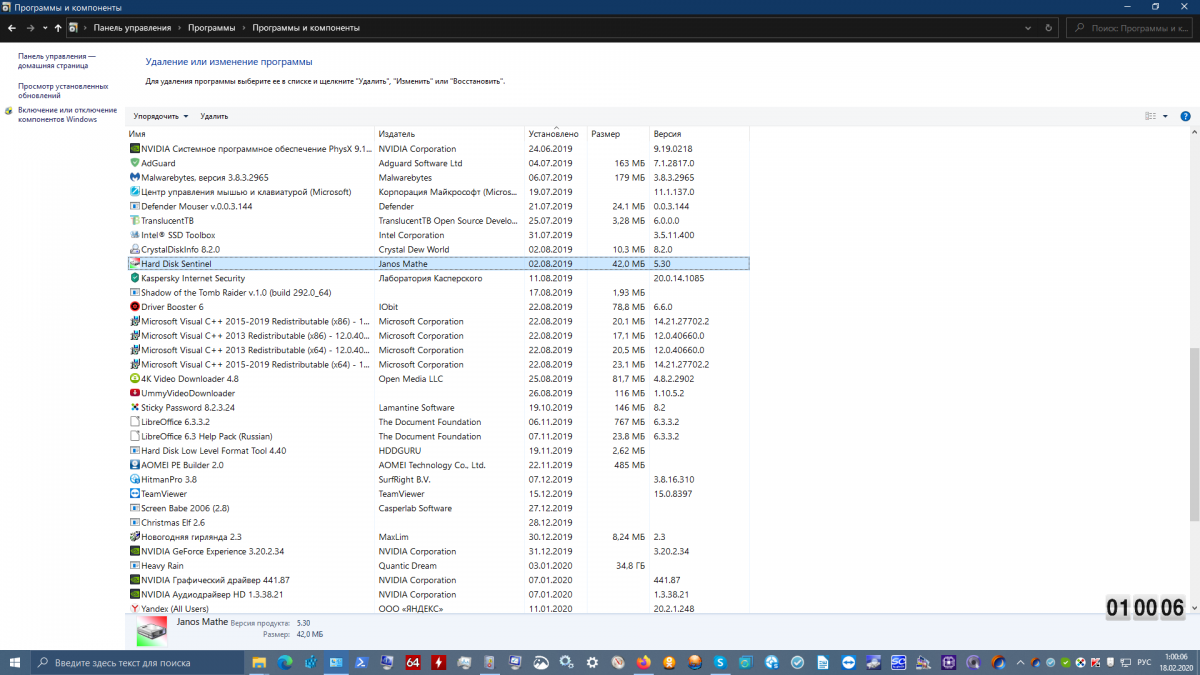The height and width of the screenshot is (675, 1200).
Task: Select the AdGuard program entry
Action: [x=158, y=163]
